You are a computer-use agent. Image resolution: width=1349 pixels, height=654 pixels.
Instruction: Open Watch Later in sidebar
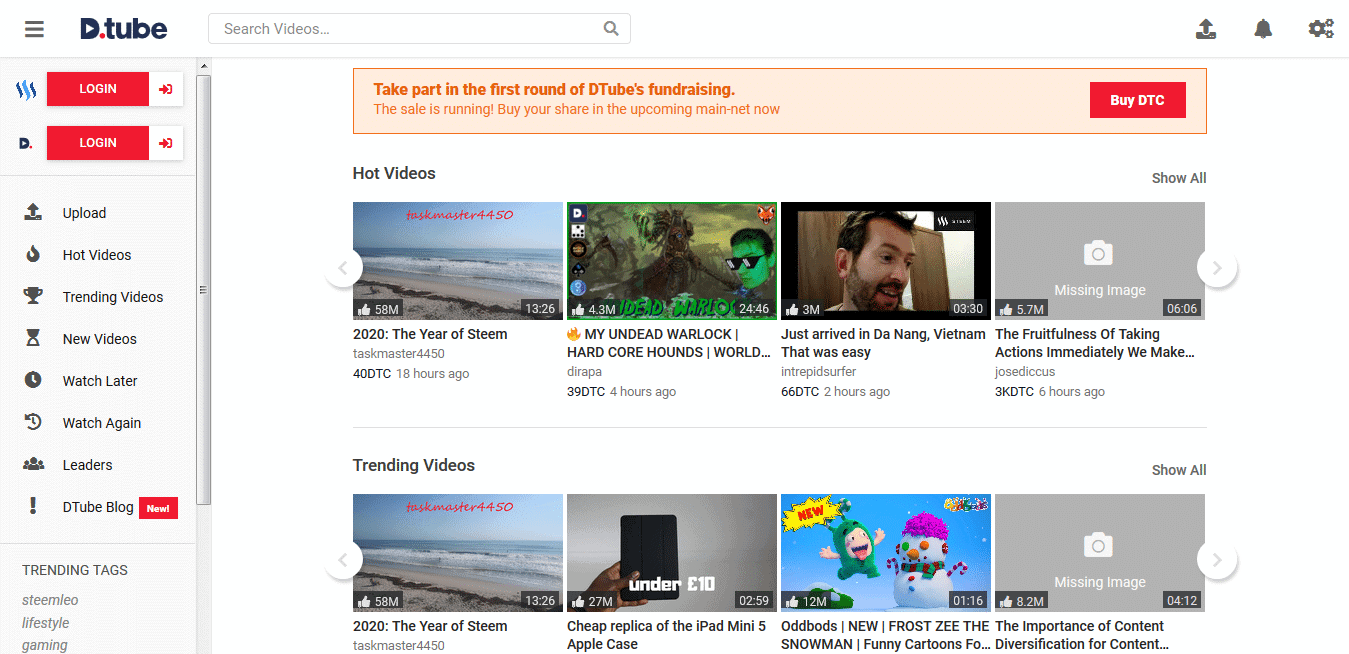[100, 381]
